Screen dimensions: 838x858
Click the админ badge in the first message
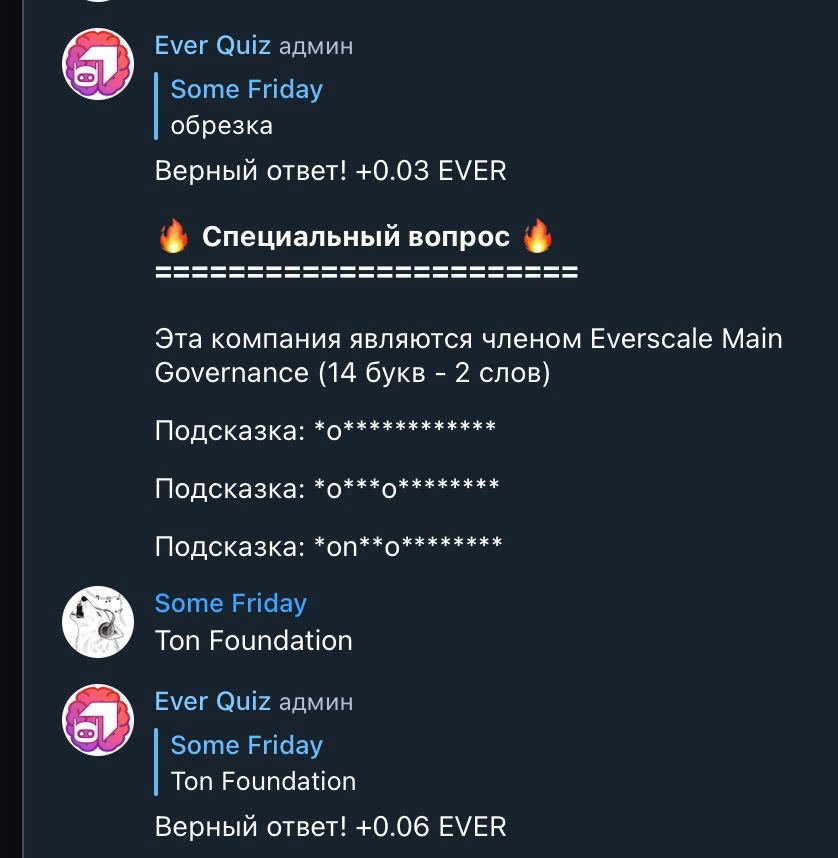pos(316,47)
